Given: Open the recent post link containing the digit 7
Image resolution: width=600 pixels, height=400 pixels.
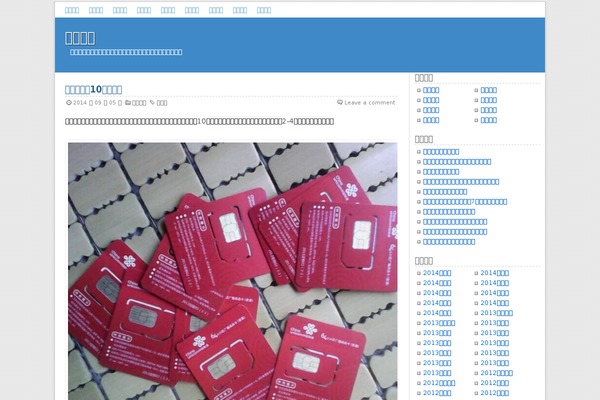Looking at the screenshot, I should pyautogui.click(x=465, y=202).
